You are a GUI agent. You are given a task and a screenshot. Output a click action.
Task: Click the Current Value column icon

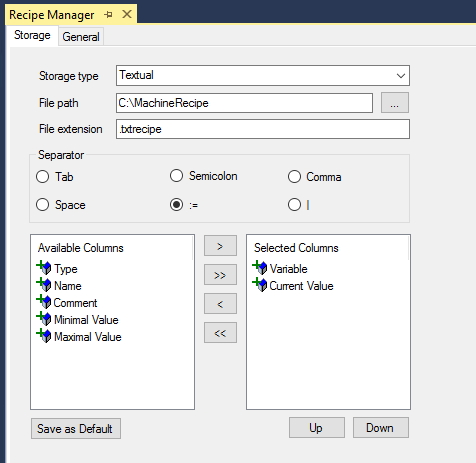point(260,285)
